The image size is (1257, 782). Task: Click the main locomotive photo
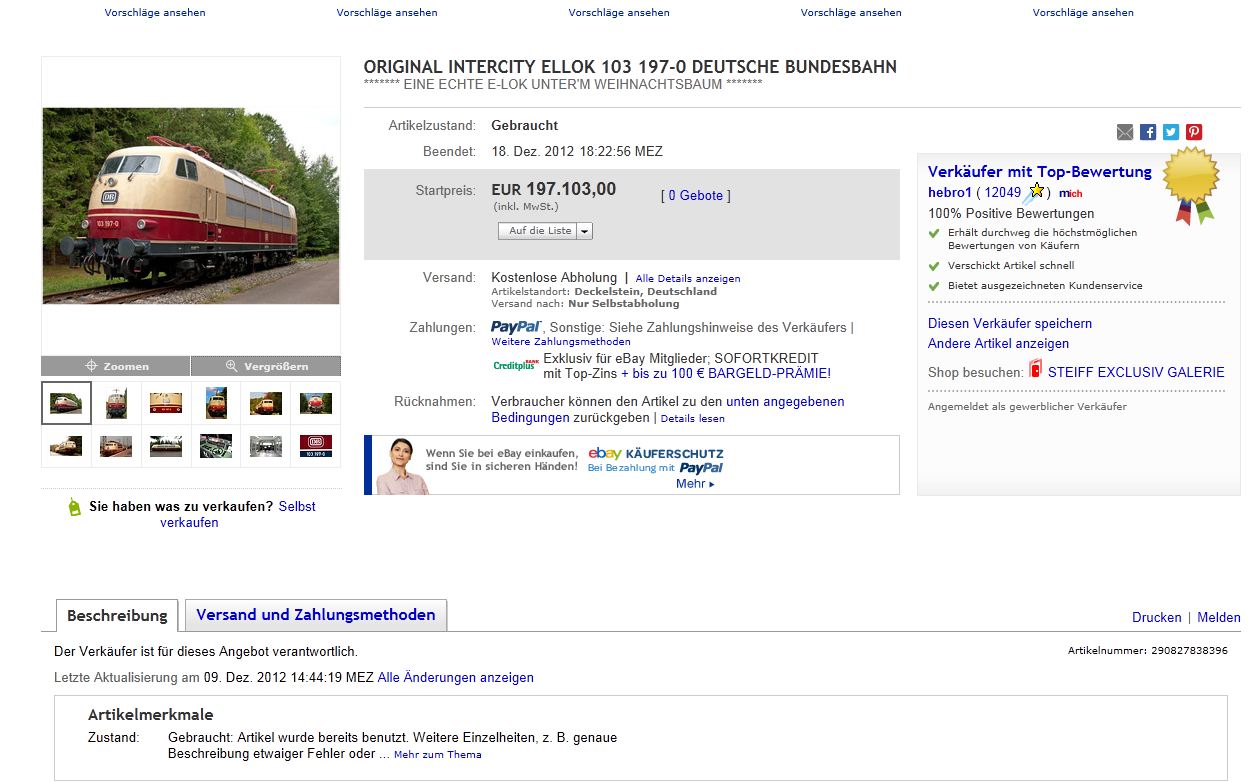click(191, 206)
